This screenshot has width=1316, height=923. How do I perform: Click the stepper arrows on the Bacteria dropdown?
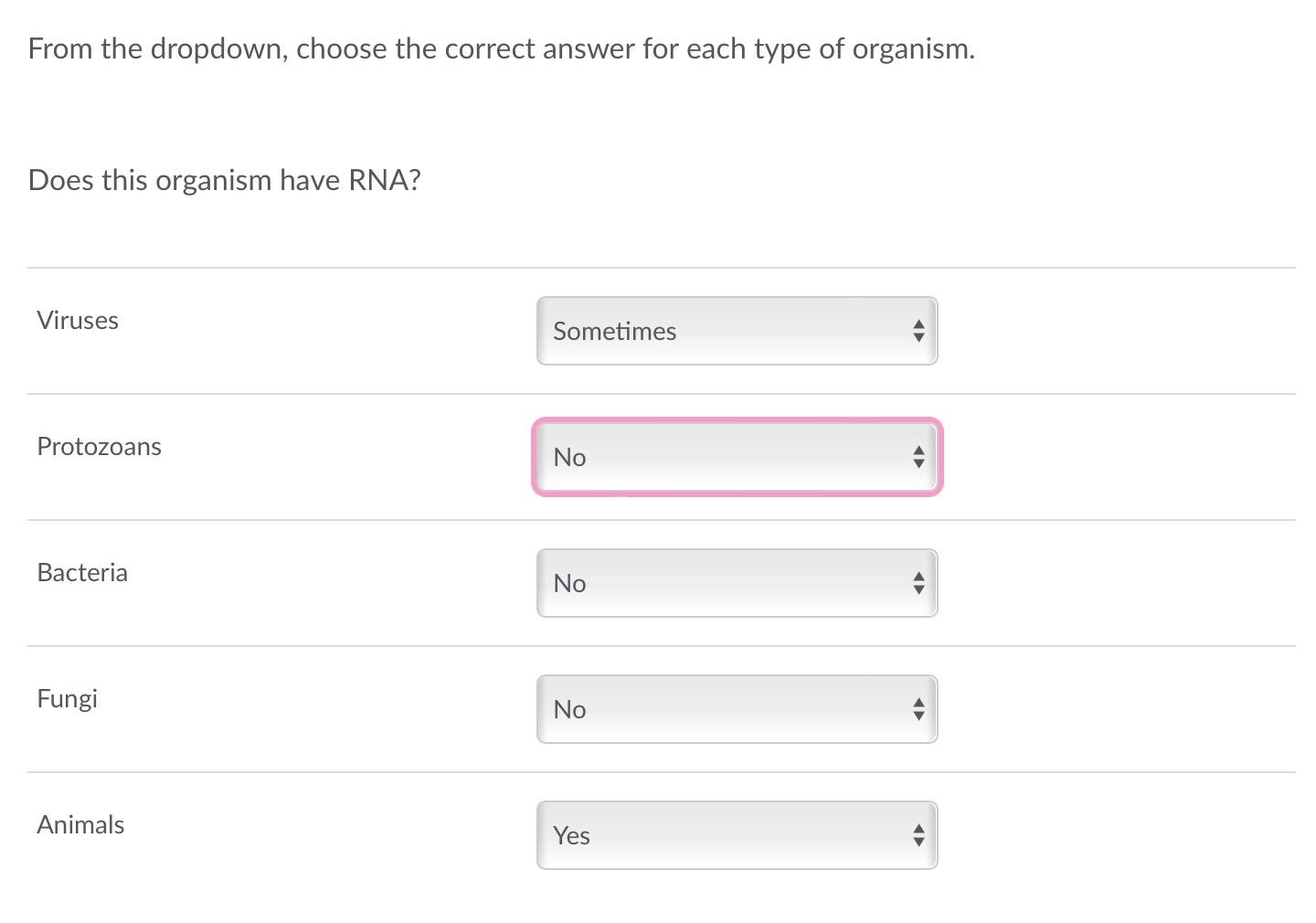[x=918, y=583]
